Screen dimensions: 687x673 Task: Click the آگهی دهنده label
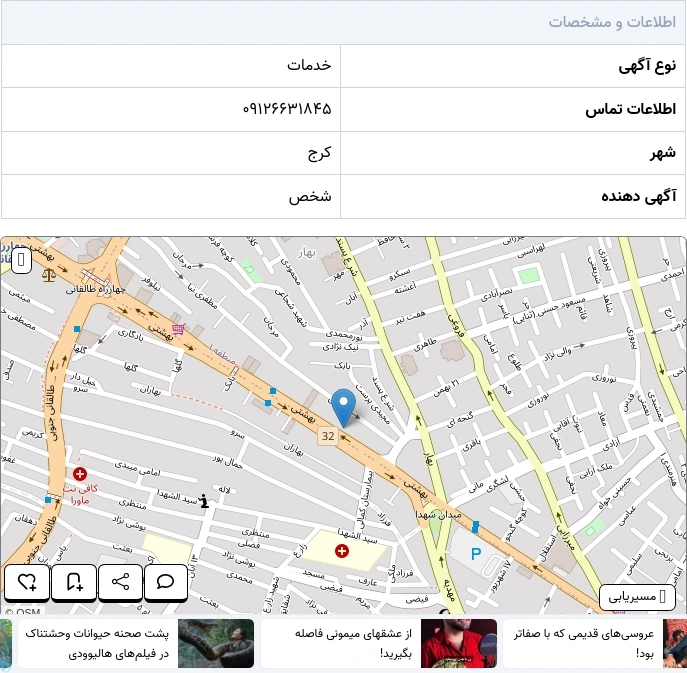click(x=639, y=196)
